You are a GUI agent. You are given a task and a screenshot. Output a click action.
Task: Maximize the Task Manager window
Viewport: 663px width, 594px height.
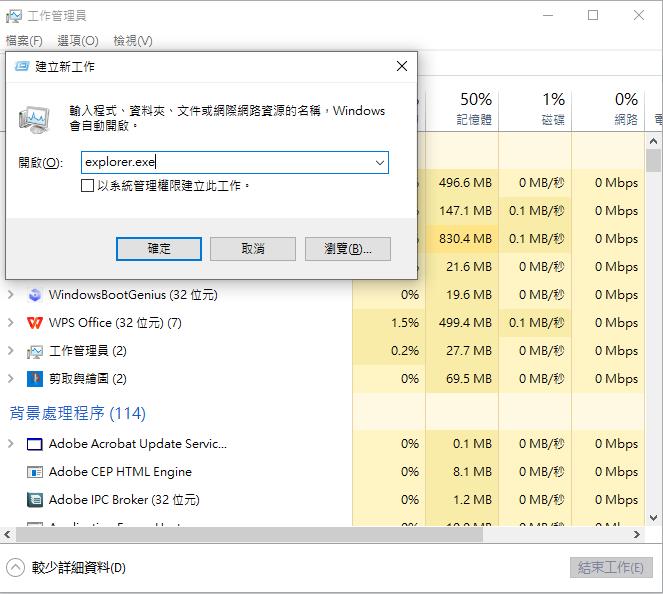[x=593, y=15]
